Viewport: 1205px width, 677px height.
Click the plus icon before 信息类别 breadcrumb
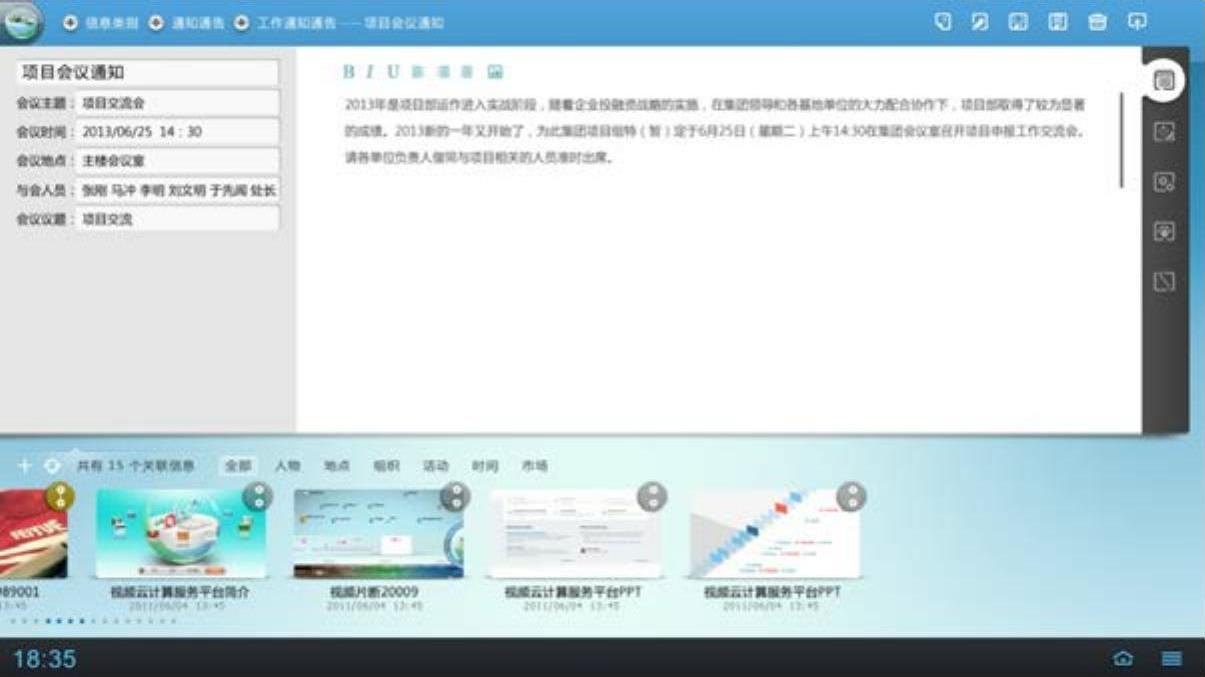point(70,22)
